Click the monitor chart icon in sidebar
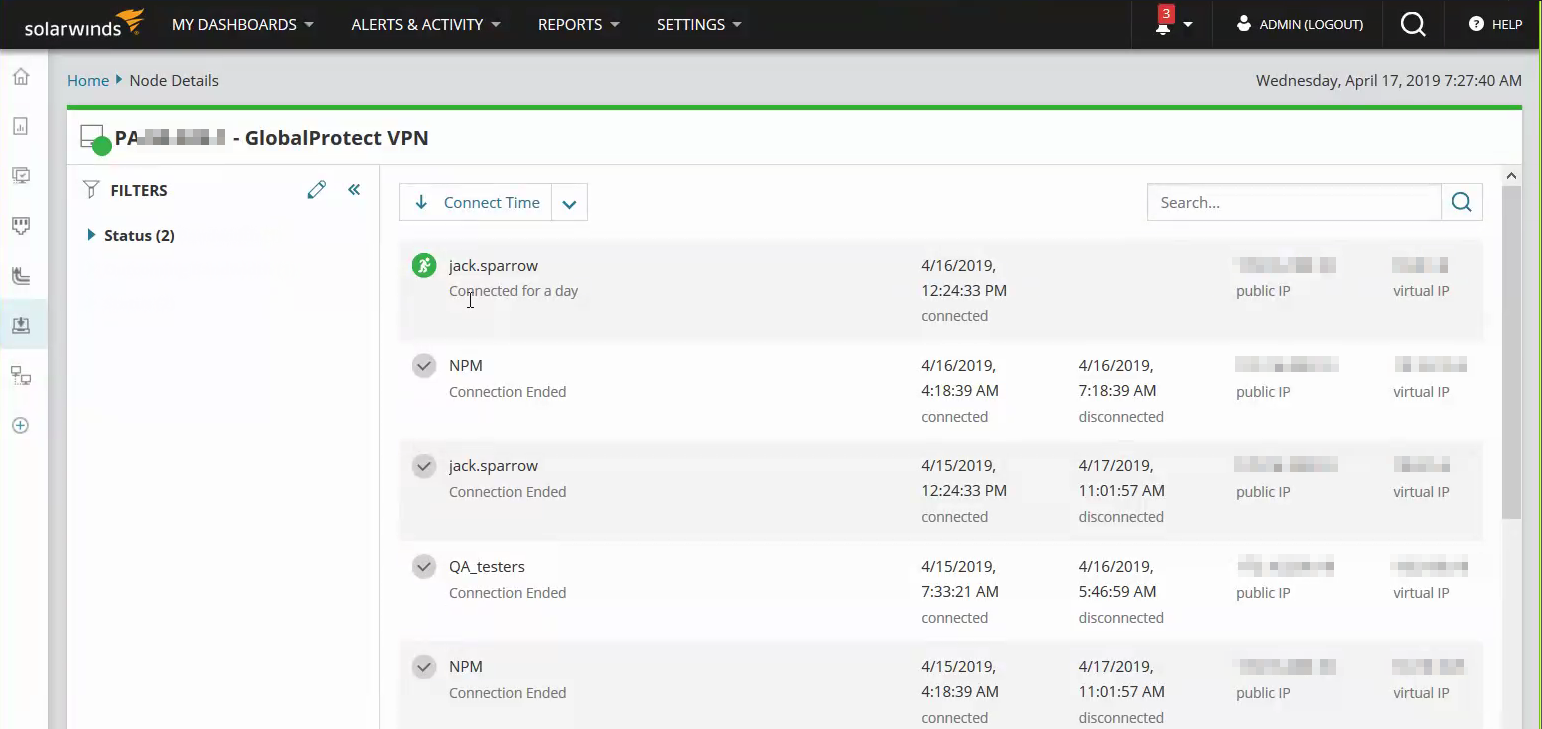Viewport: 1542px width, 729px height. click(x=21, y=176)
